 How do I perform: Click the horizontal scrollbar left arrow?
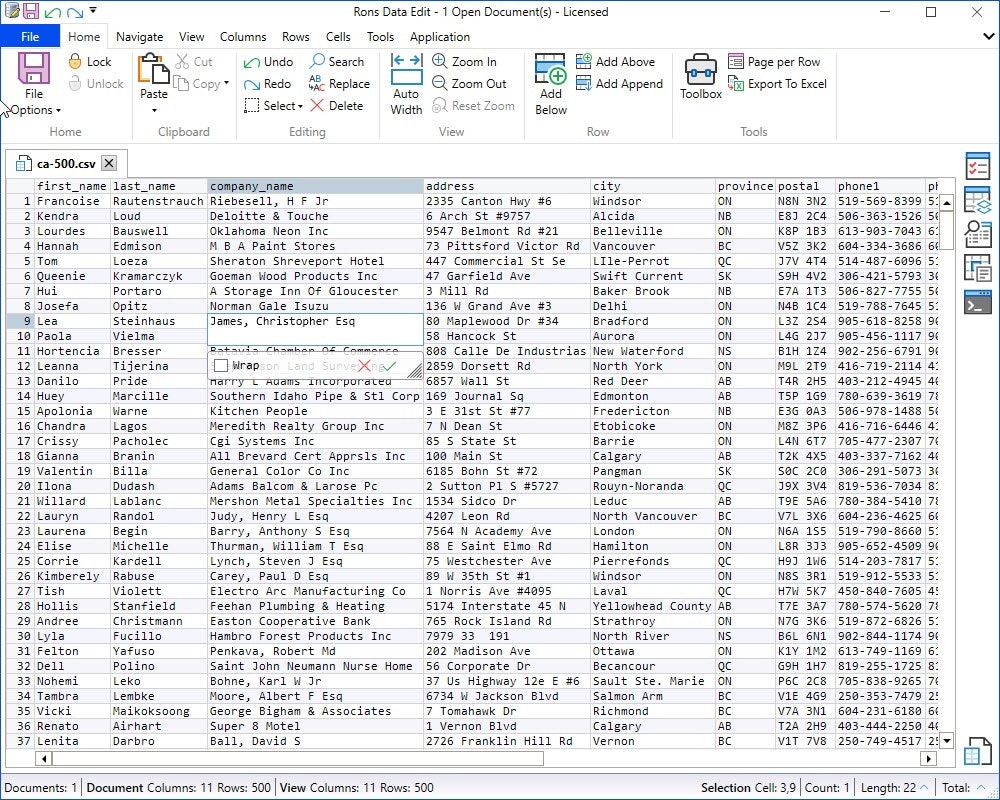(x=44, y=759)
